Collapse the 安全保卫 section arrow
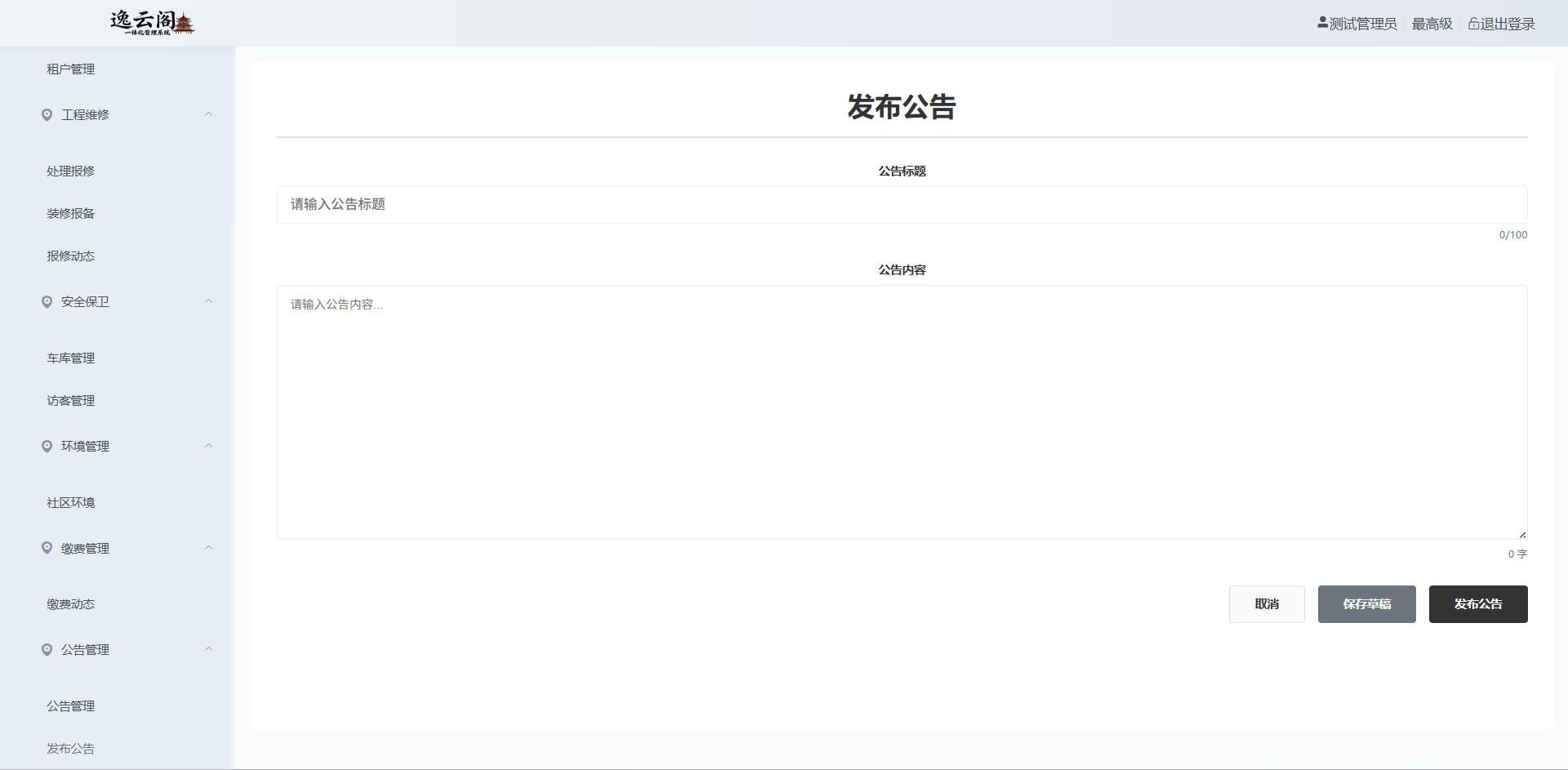1568x770 pixels. coord(208,301)
